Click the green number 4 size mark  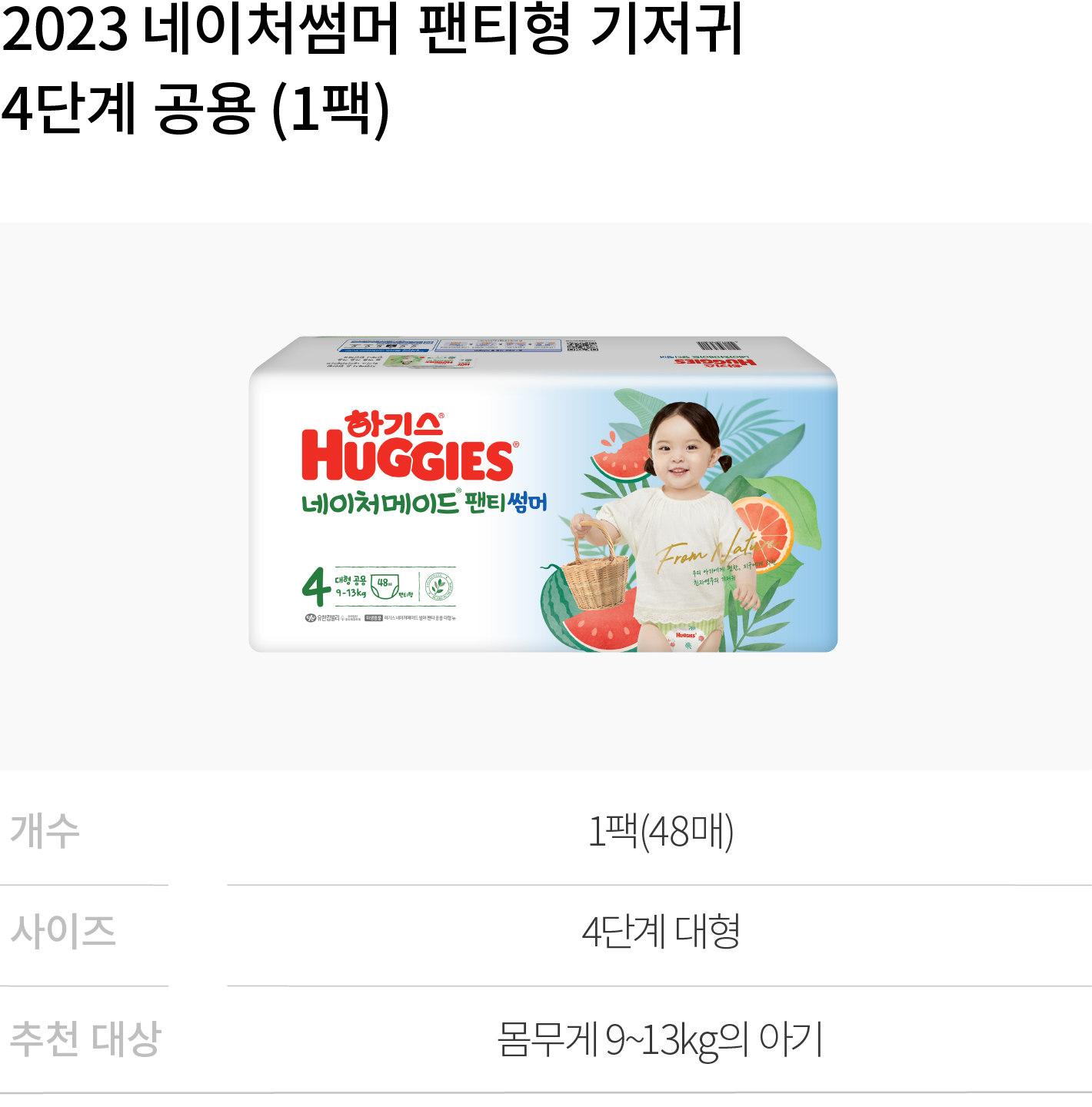coord(316,587)
